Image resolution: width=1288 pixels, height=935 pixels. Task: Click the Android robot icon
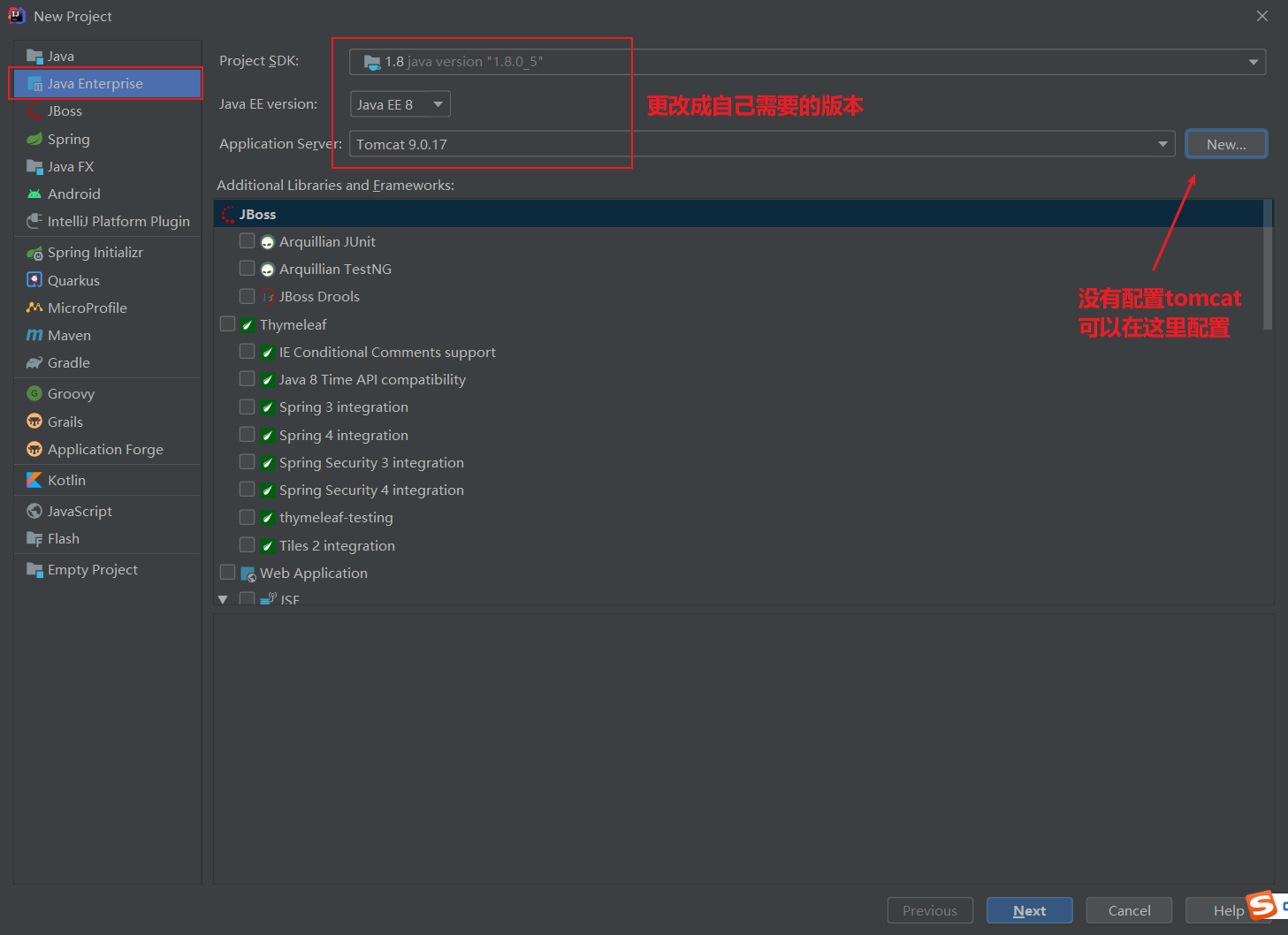(34, 194)
